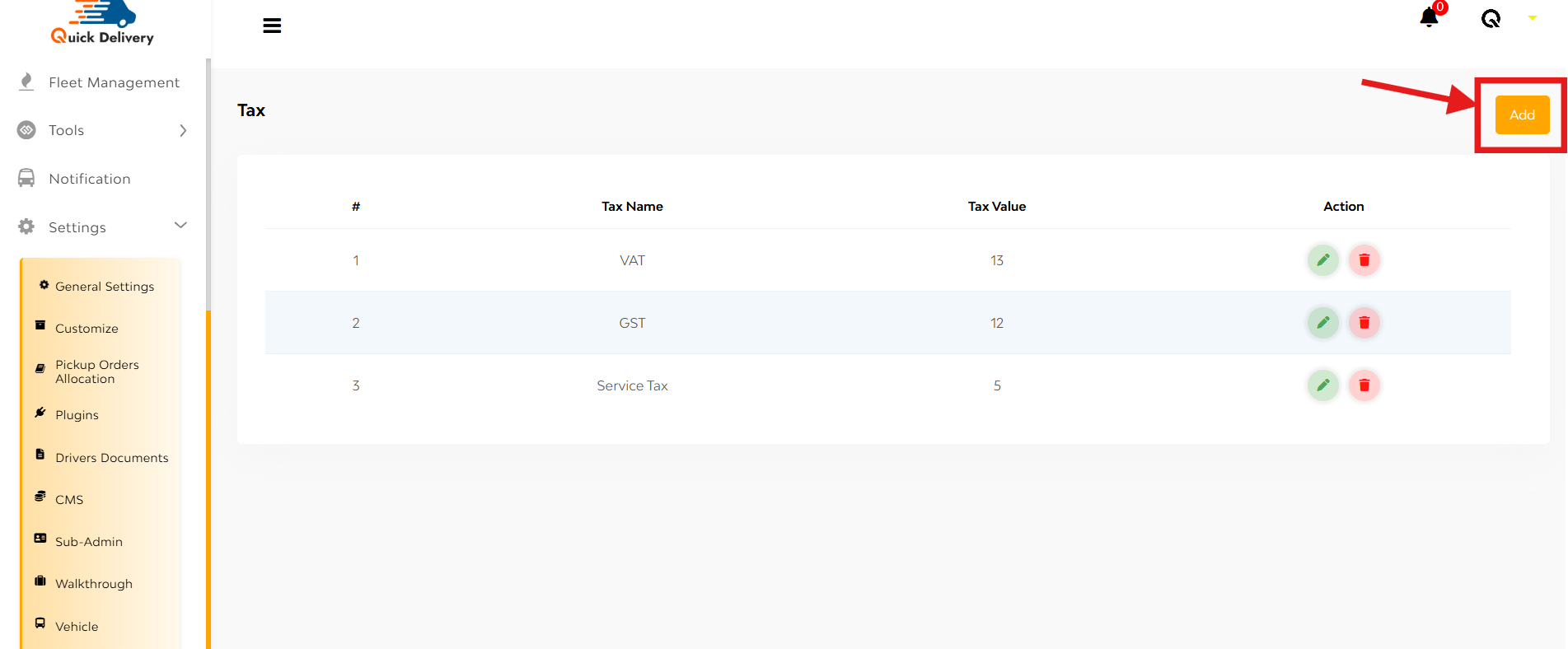The width and height of the screenshot is (1568, 649).
Task: Click the Tax Value column header
Action: coord(997,207)
